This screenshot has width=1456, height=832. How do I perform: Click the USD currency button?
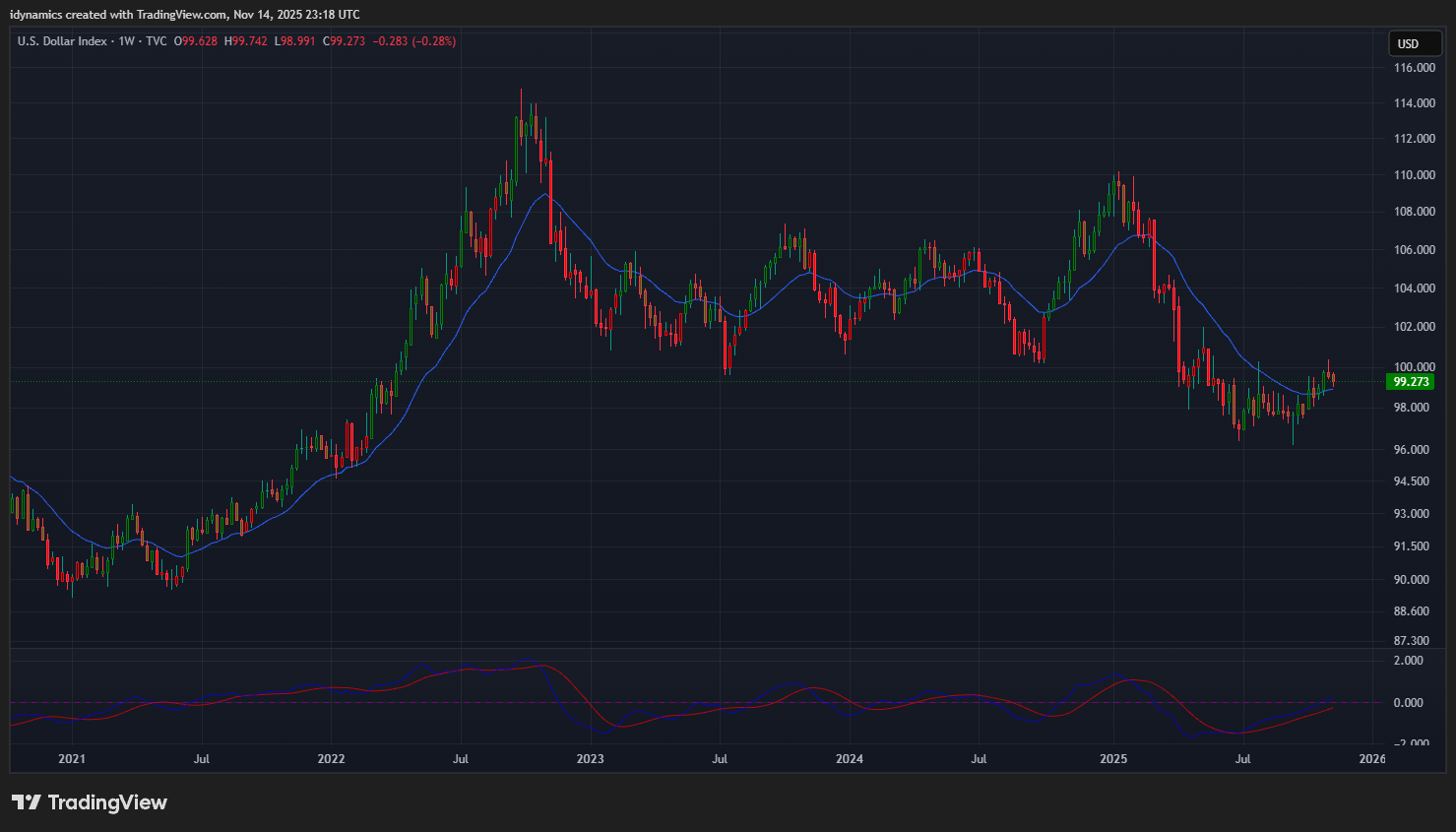point(1409,43)
